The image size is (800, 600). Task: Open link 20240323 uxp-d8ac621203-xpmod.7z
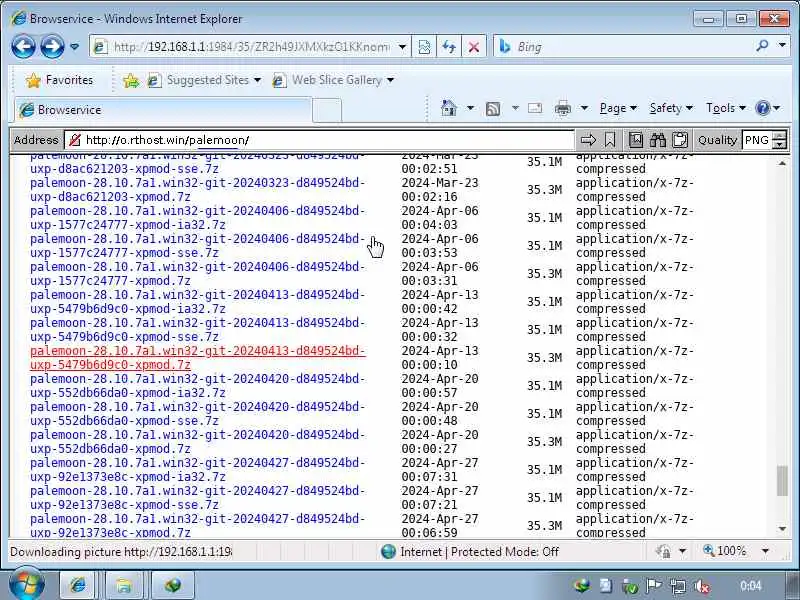[197, 190]
